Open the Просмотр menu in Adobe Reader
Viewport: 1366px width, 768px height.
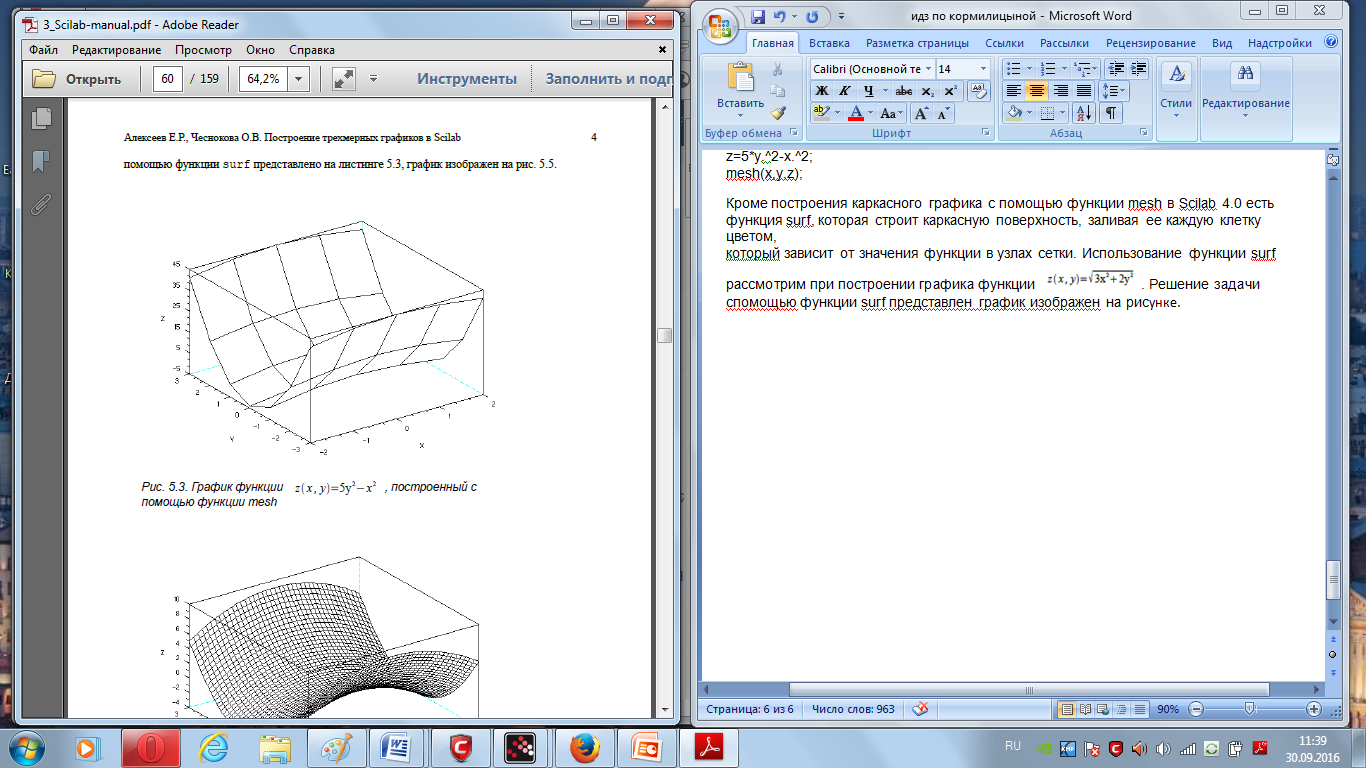point(203,50)
